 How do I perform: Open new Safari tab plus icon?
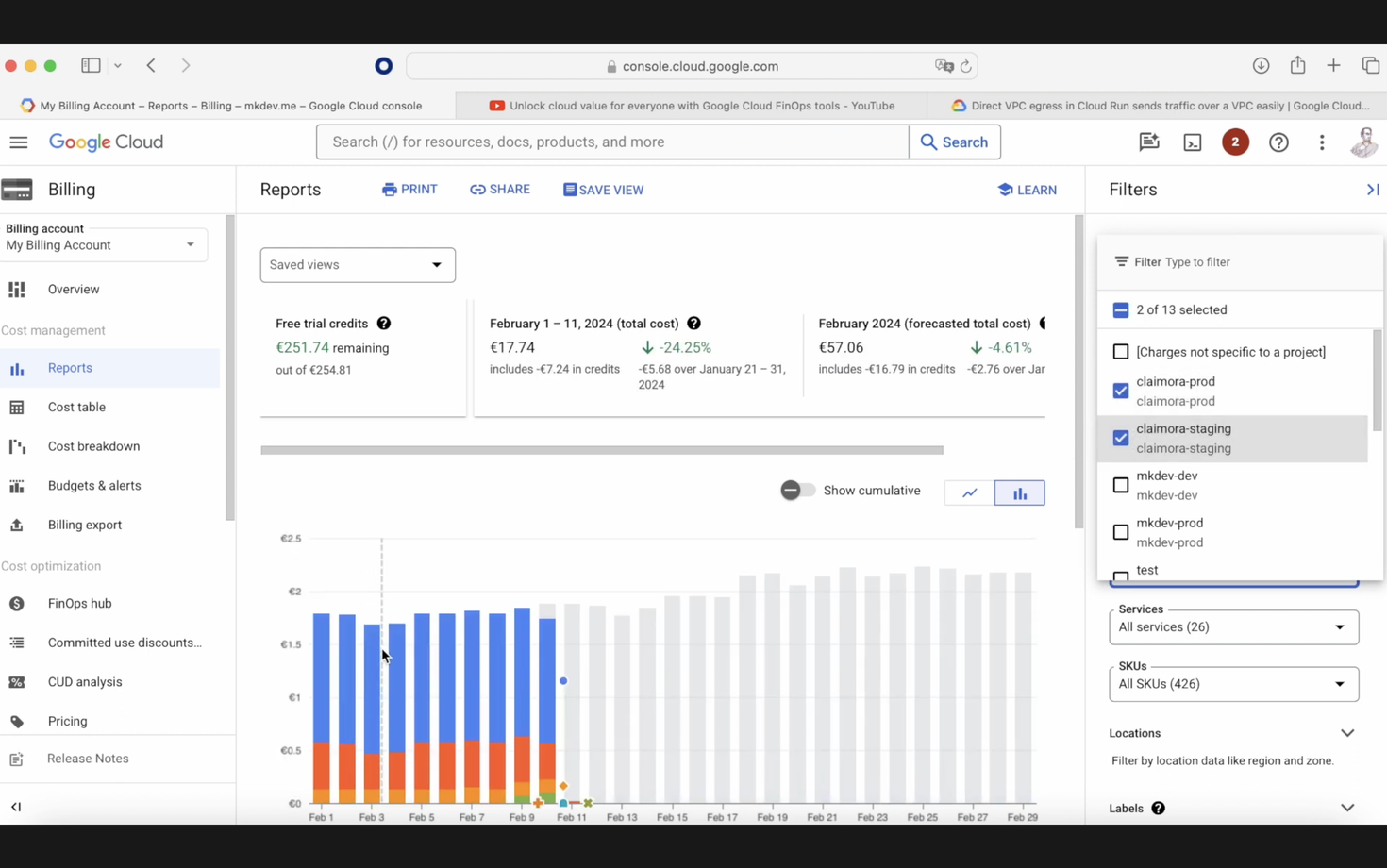point(1333,65)
